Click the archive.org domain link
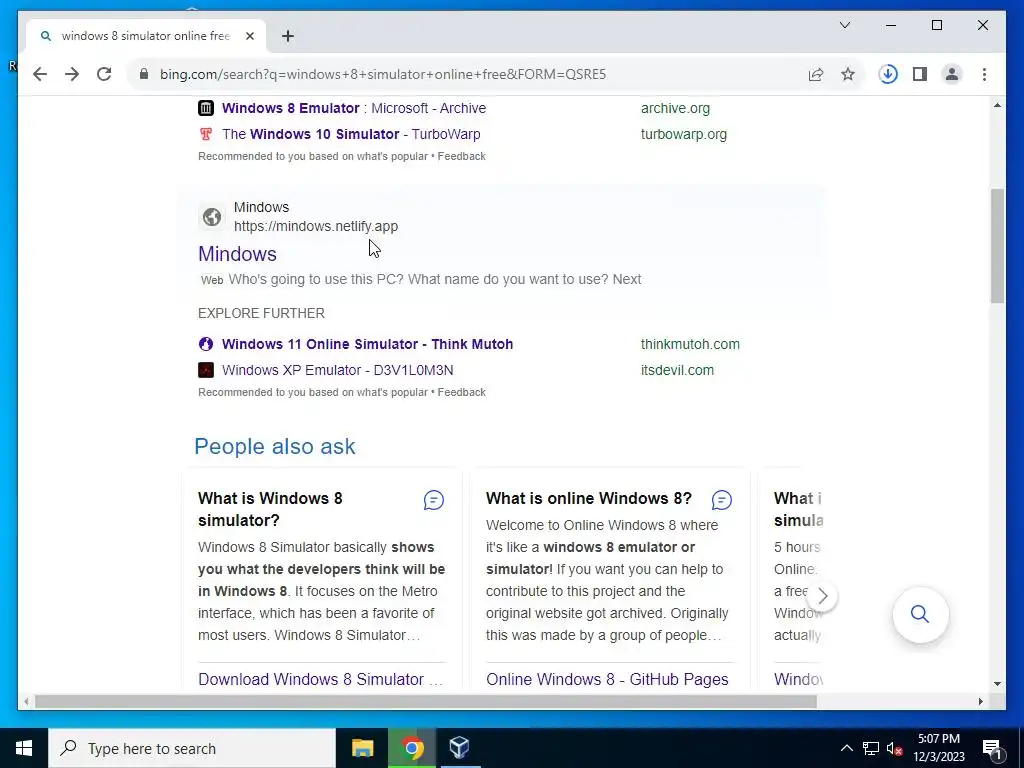The width and height of the screenshot is (1024, 768). point(675,108)
